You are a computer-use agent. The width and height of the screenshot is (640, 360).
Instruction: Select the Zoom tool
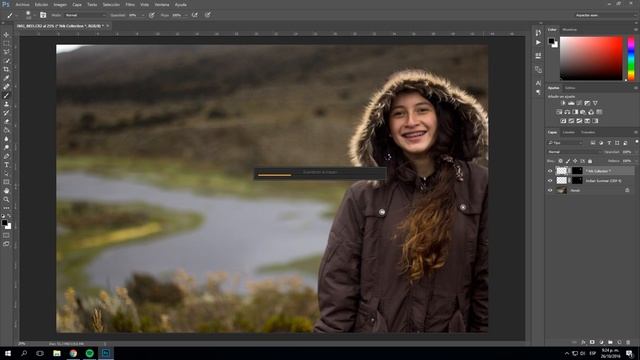click(x=6, y=200)
